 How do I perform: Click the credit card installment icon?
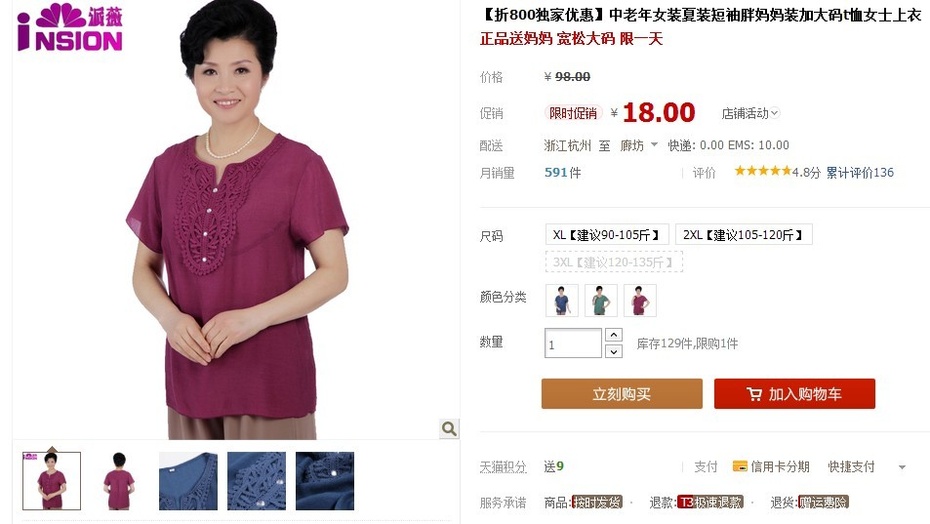740,466
